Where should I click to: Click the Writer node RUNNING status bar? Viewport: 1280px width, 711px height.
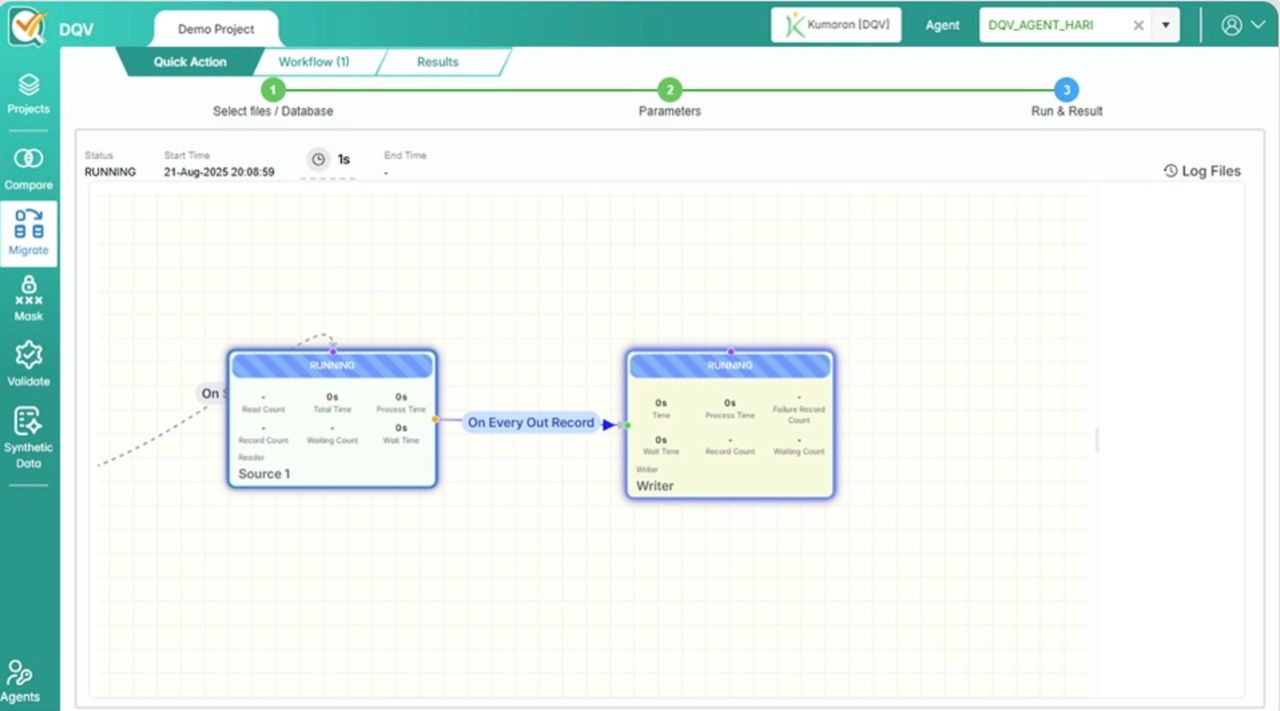pyautogui.click(x=730, y=366)
